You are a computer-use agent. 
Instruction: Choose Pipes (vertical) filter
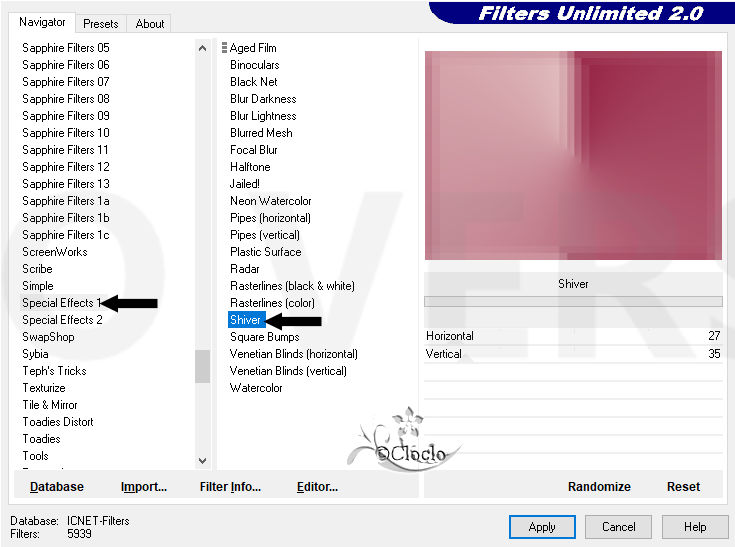tap(265, 235)
